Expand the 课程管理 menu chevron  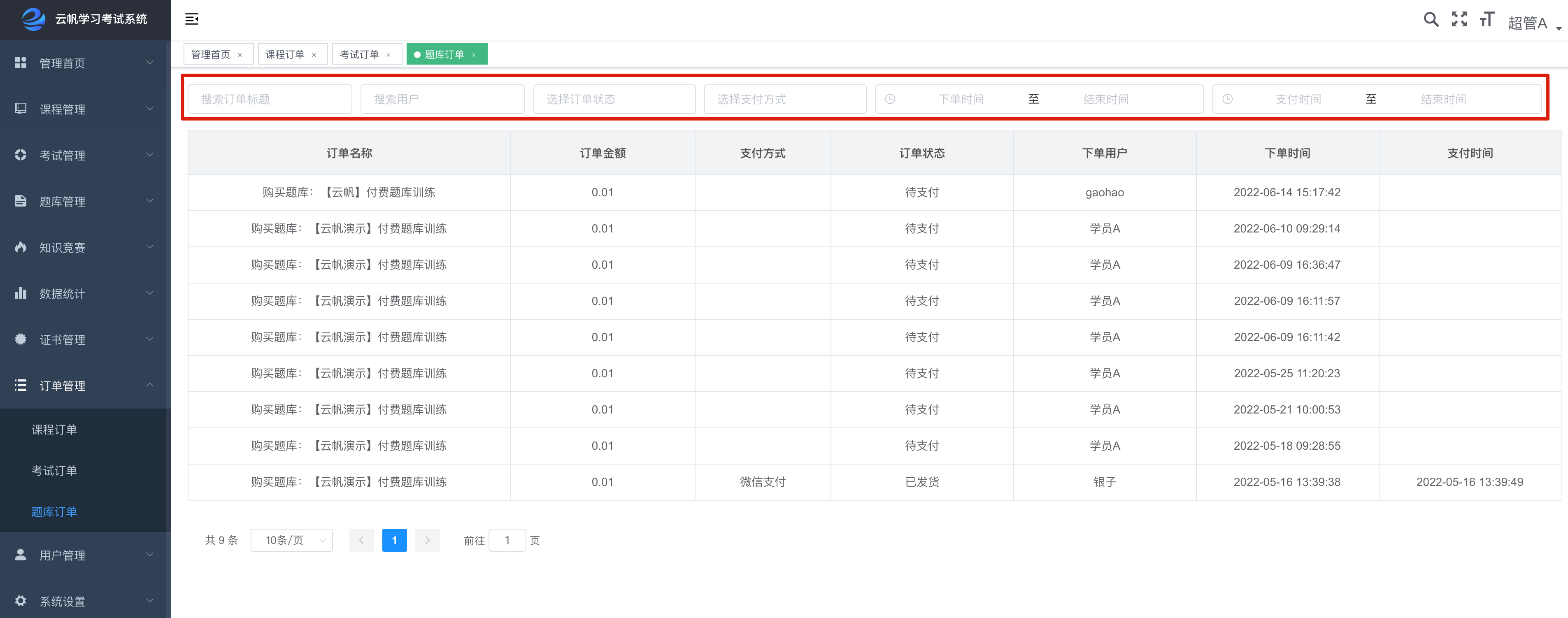150,108
